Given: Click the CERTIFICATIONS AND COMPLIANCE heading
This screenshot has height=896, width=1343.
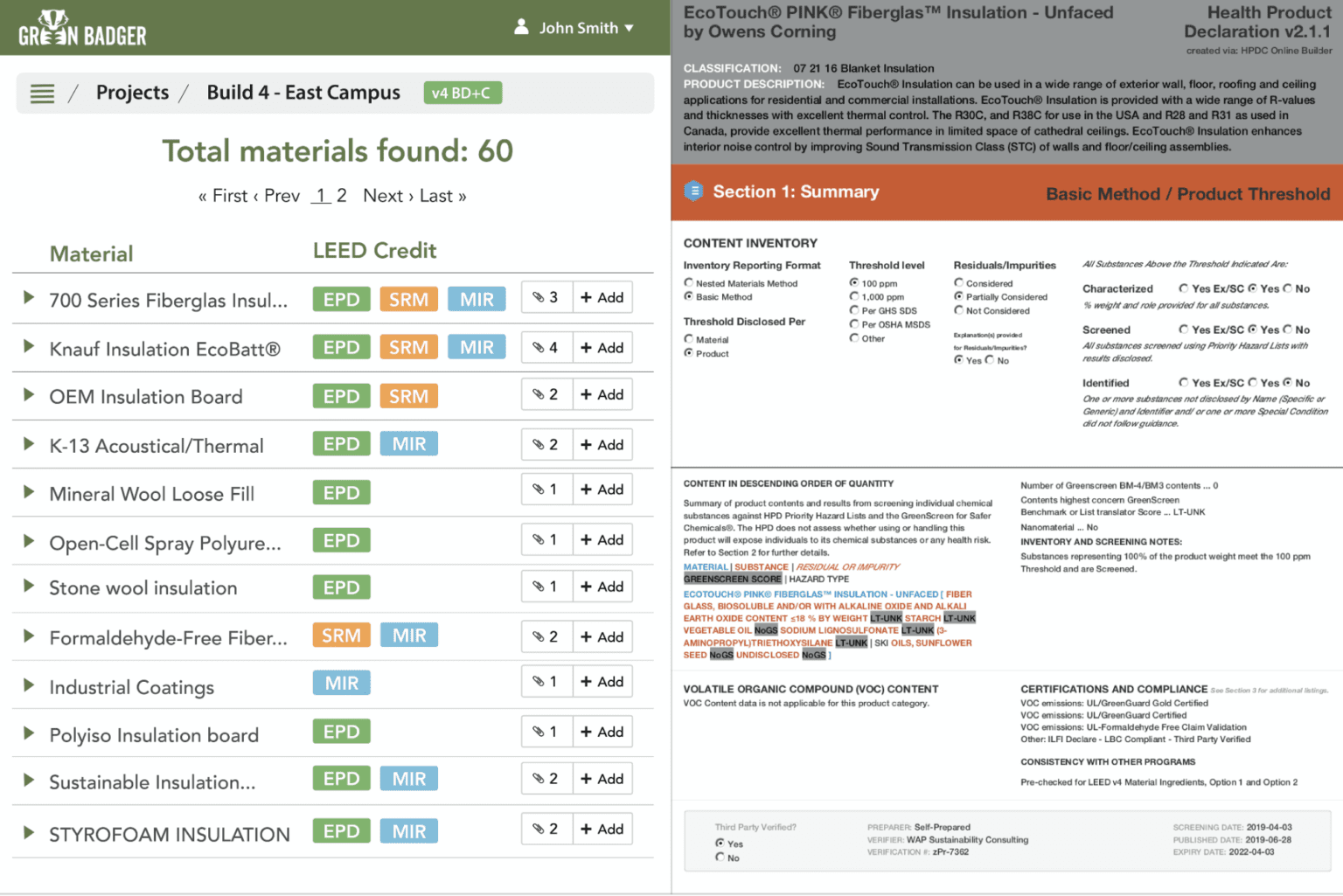Looking at the screenshot, I should [1114, 689].
